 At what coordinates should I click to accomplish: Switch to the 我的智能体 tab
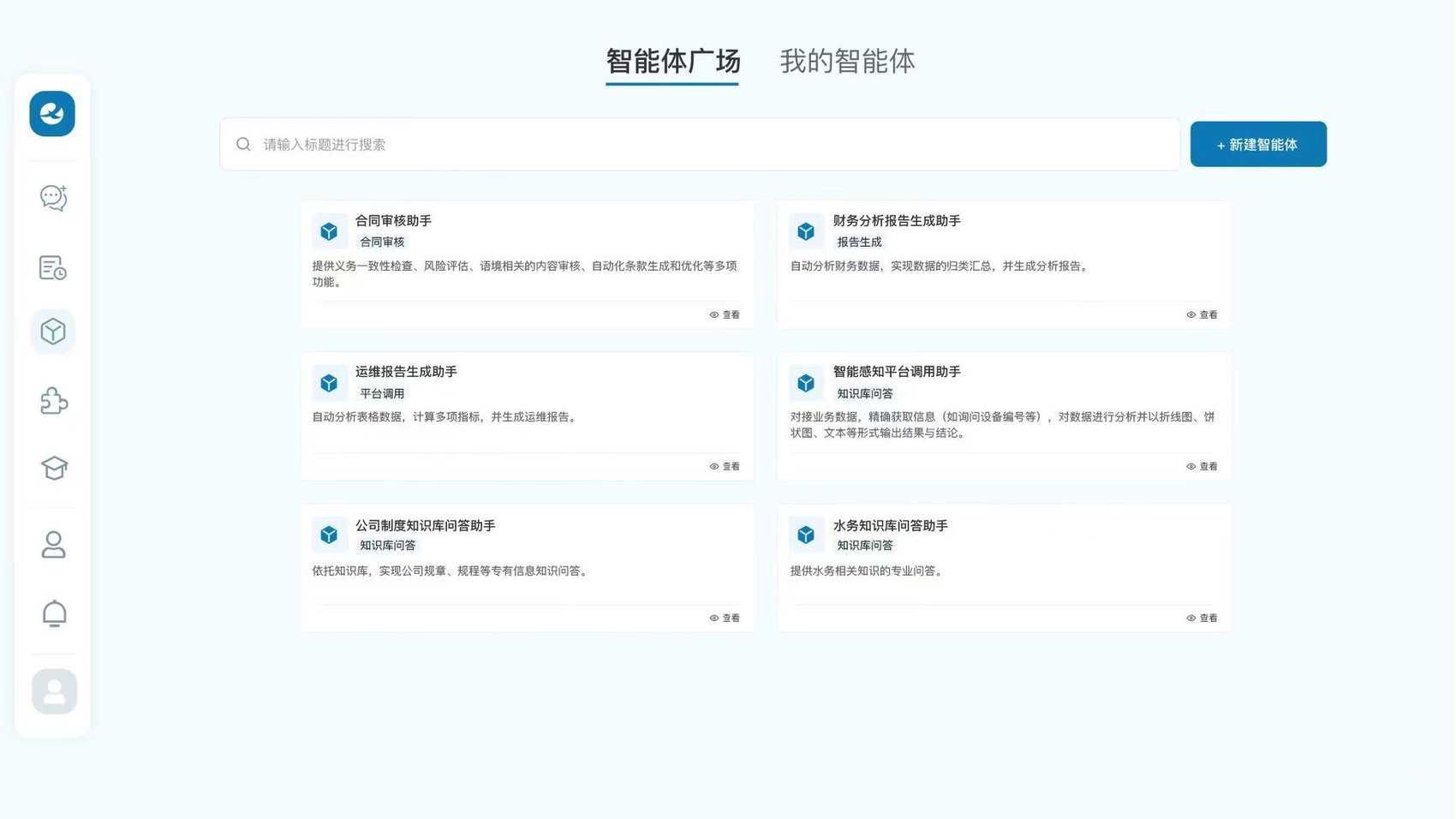[846, 62]
